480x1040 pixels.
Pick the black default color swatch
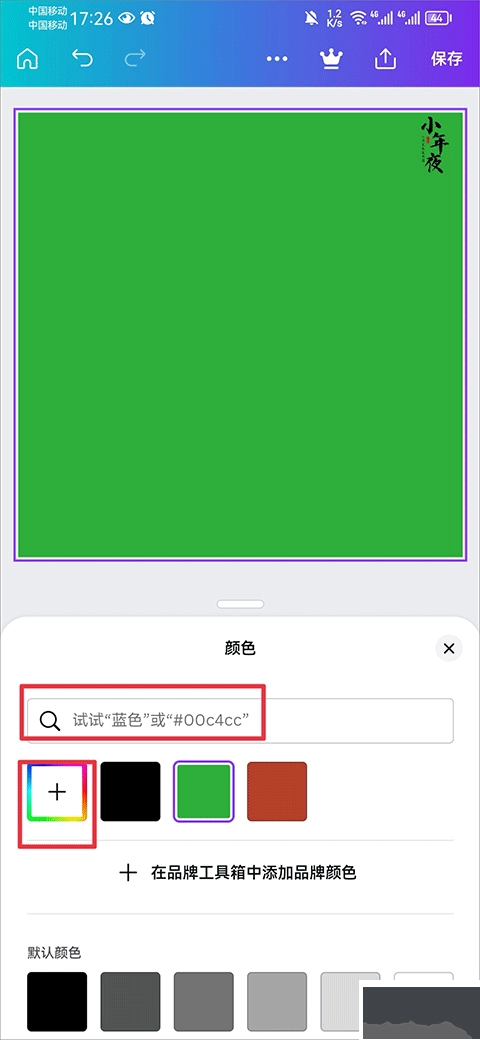(x=57, y=1000)
